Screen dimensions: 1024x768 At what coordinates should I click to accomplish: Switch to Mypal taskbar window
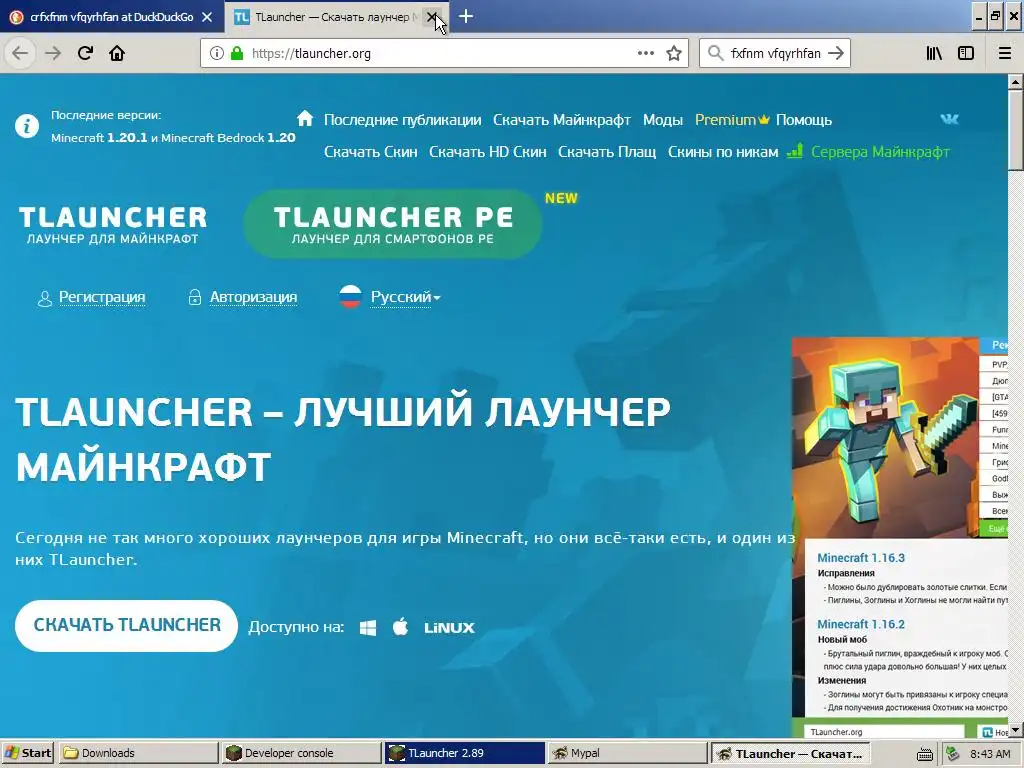pyautogui.click(x=627, y=753)
